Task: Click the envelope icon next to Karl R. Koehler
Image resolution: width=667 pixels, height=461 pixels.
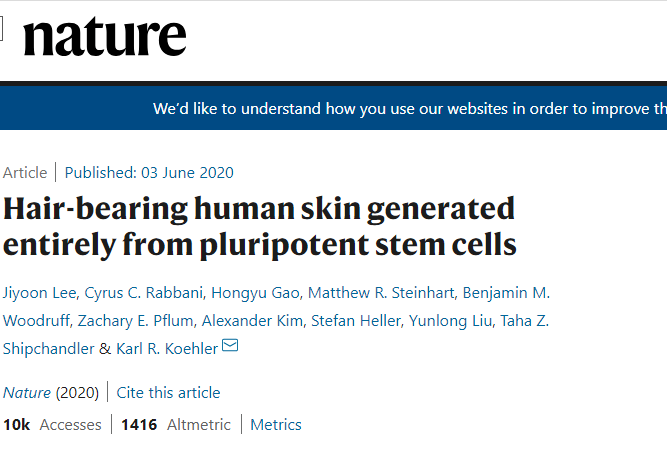Action: click(230, 345)
